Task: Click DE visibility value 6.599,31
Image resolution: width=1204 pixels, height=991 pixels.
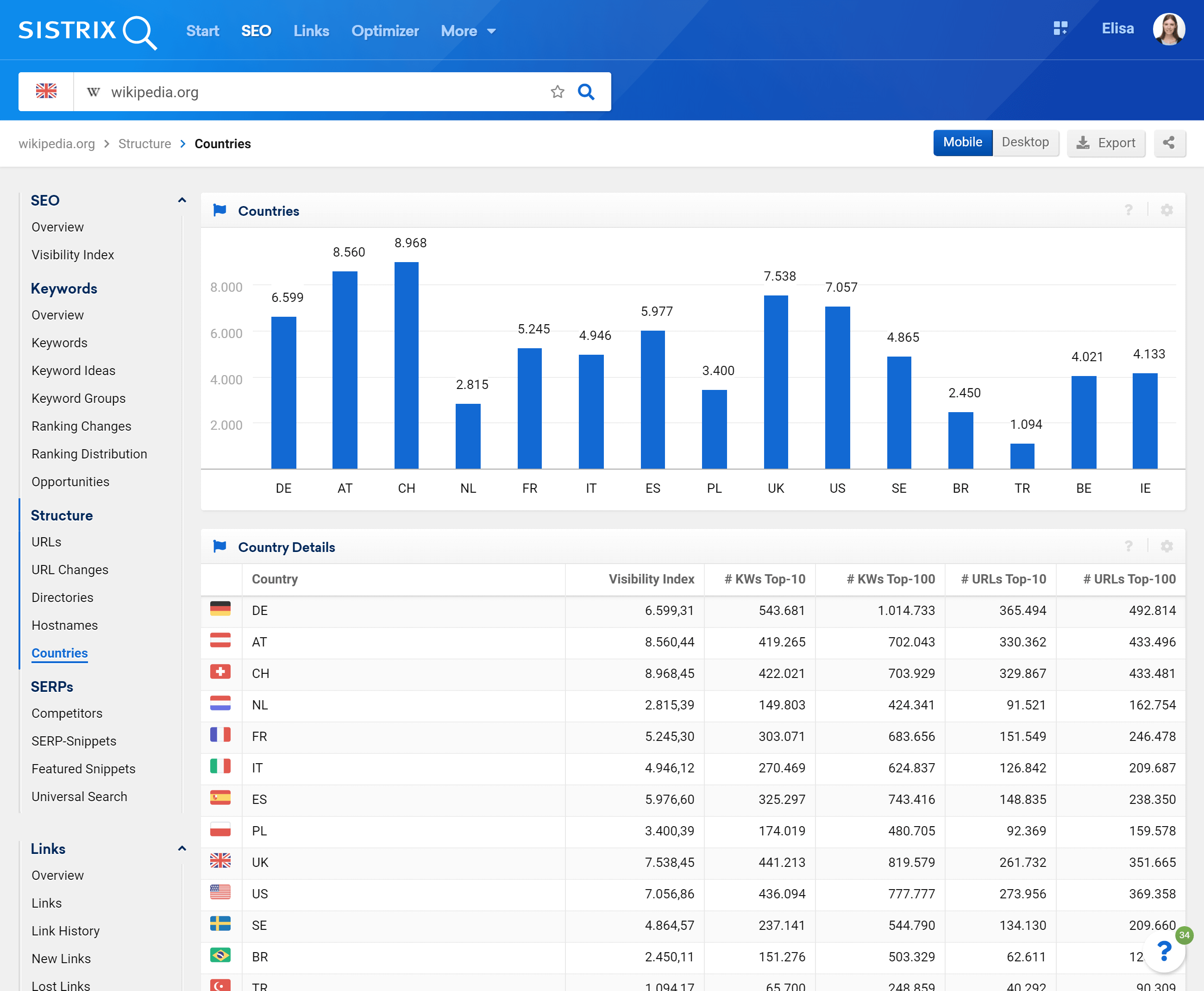Action: (x=669, y=610)
